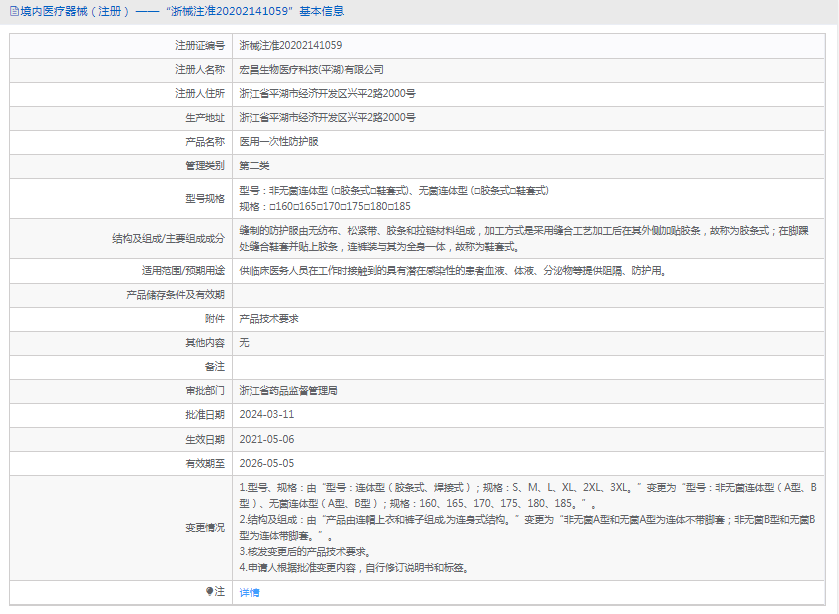Click approval date 2024-03-11
The image size is (839, 614).
tap(266, 415)
